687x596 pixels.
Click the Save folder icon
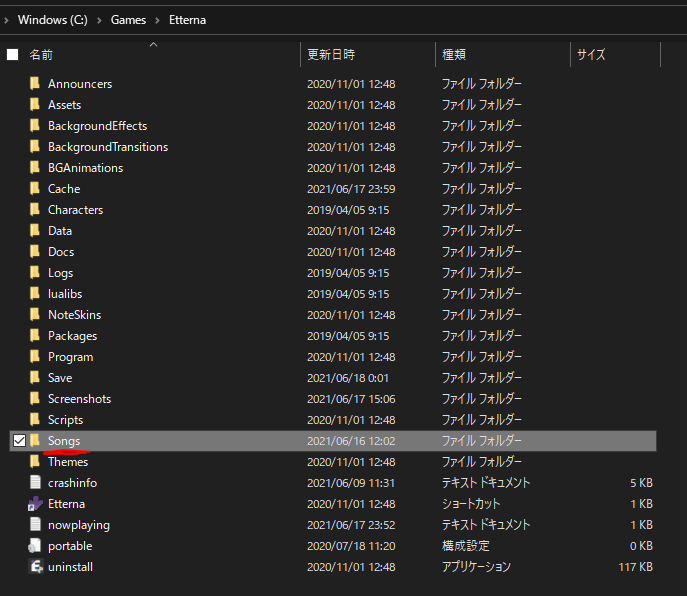pos(35,377)
